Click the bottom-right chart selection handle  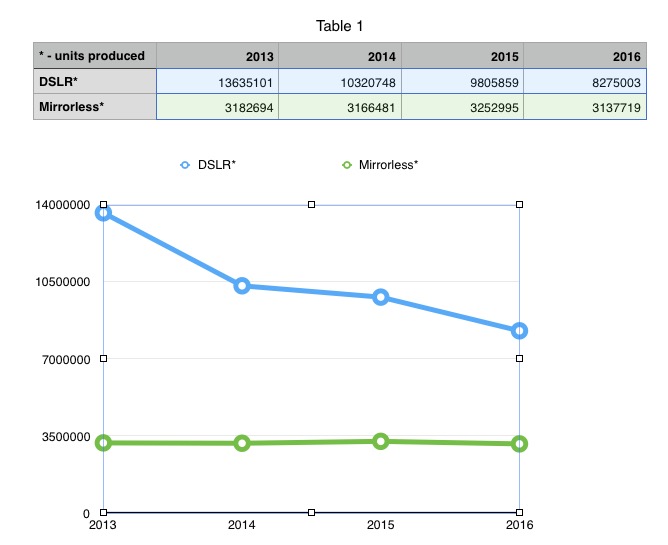point(519,512)
